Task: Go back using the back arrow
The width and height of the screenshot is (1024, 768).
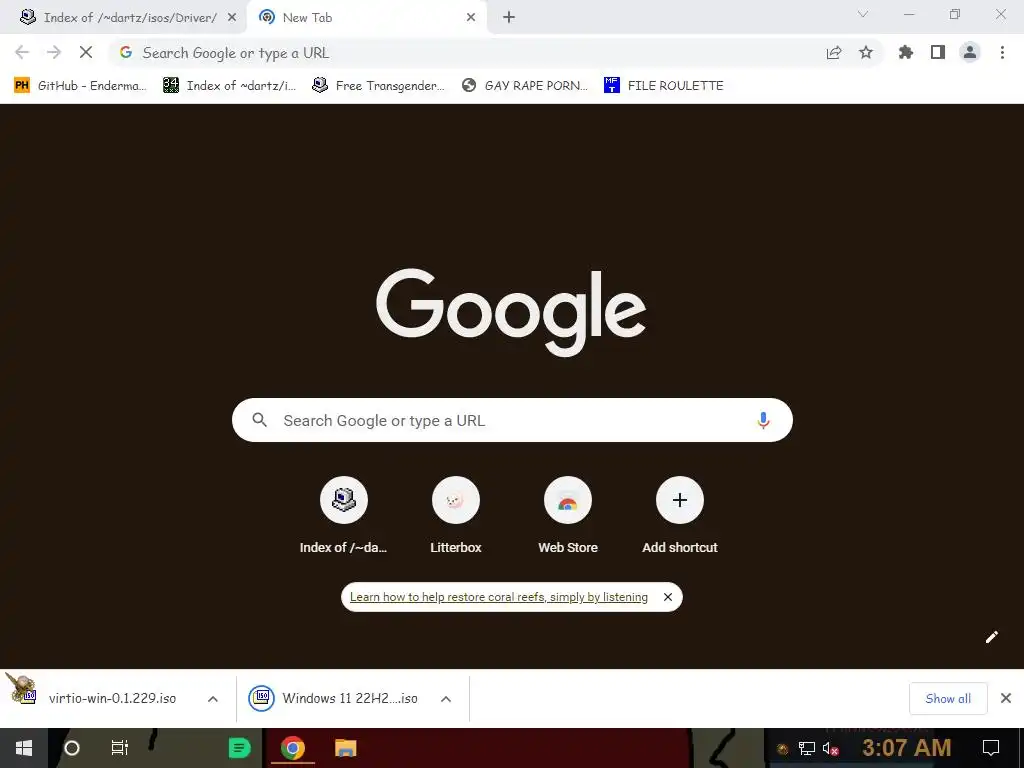Action: coord(22,52)
